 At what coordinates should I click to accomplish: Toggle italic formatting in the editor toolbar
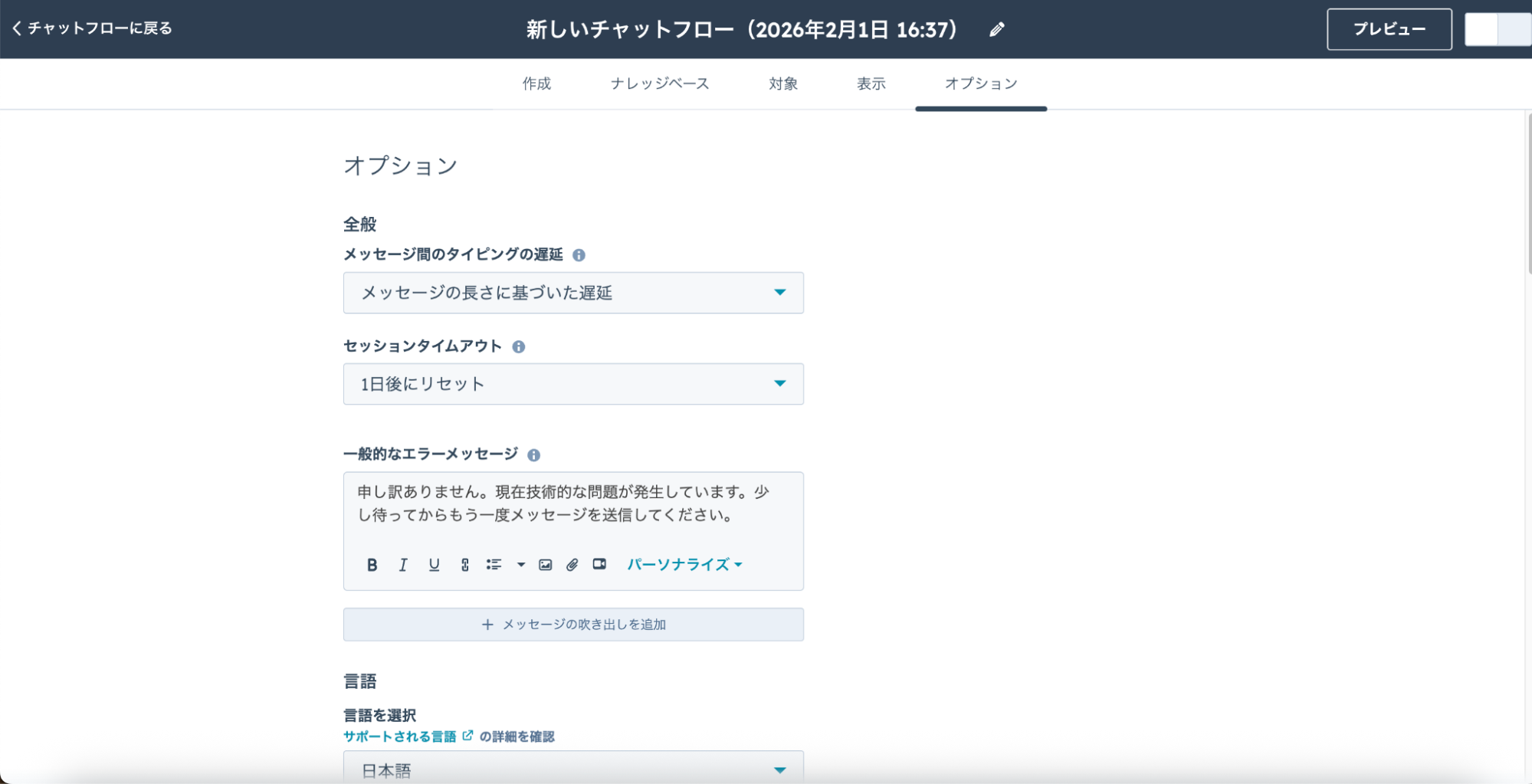click(402, 565)
